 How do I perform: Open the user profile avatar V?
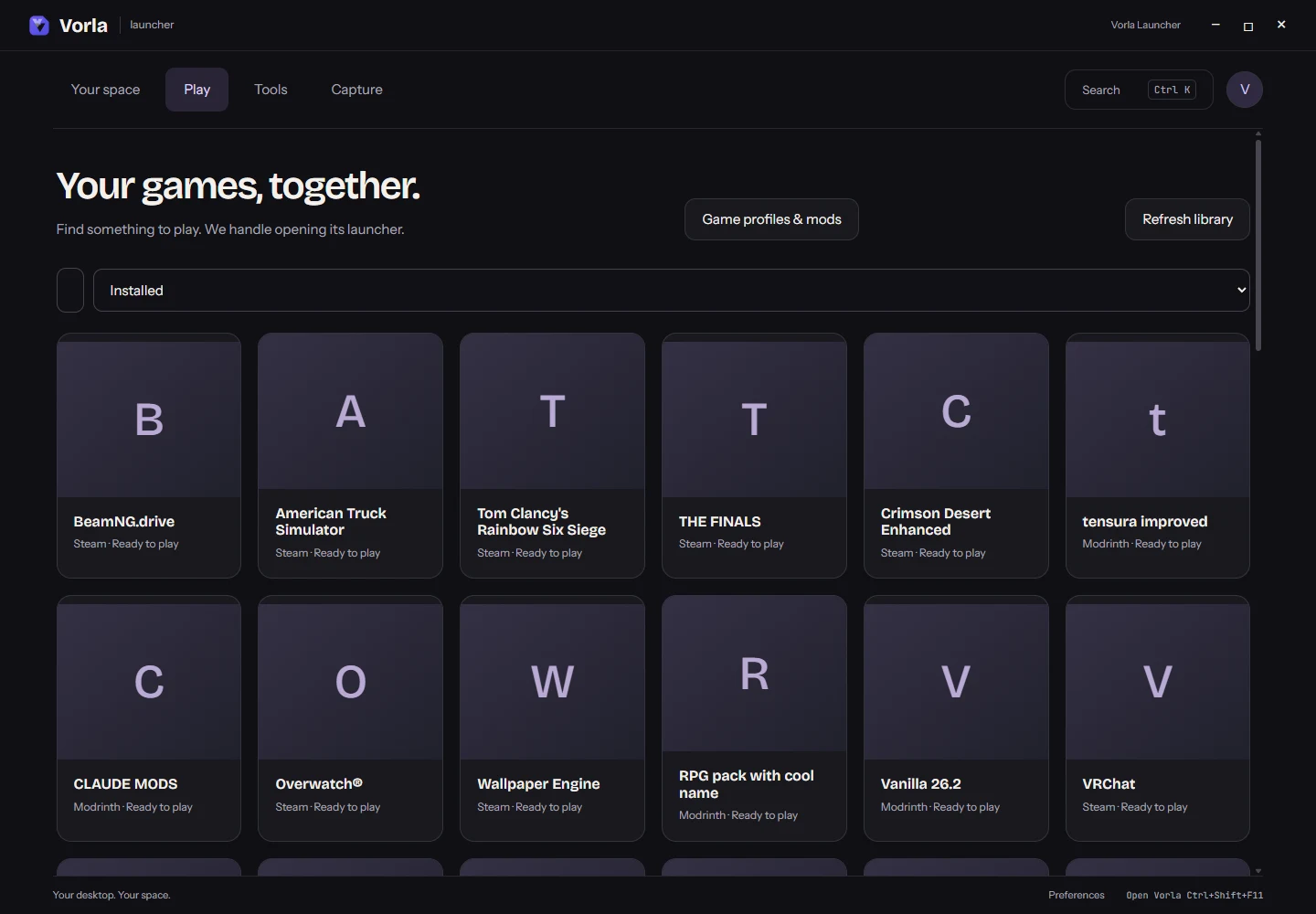pyautogui.click(x=1245, y=90)
